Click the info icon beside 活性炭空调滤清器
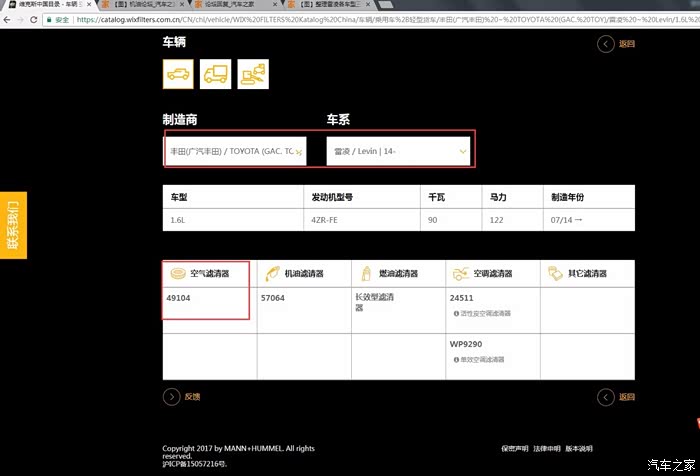The height and width of the screenshot is (476, 700). pos(456,313)
